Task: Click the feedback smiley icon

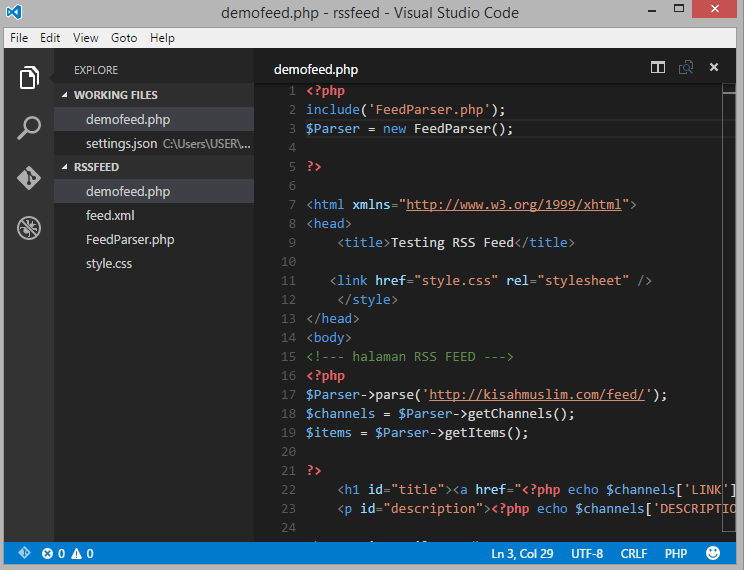Action: (713, 553)
